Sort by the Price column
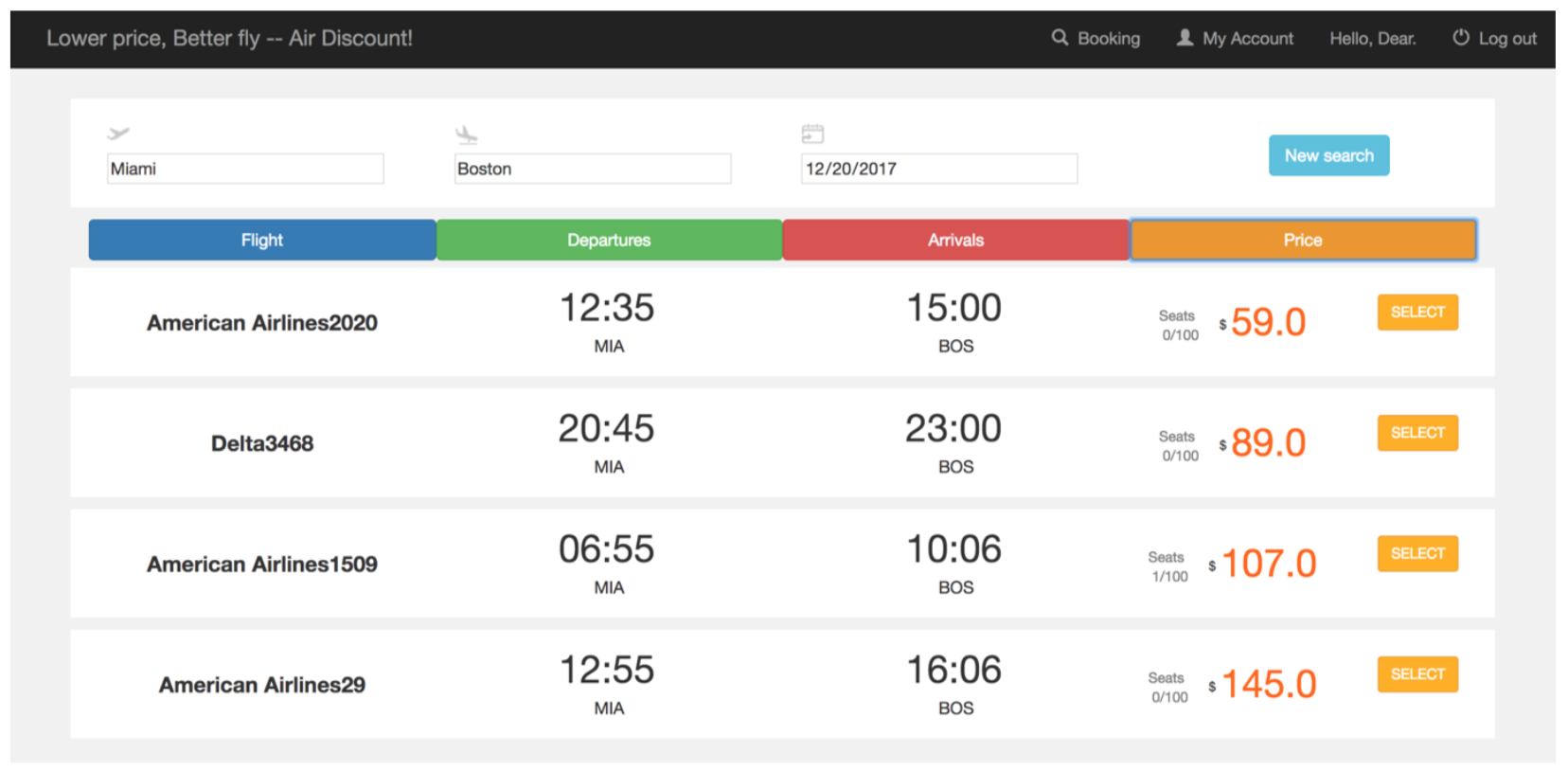The image size is (1568, 771). coord(1303,240)
